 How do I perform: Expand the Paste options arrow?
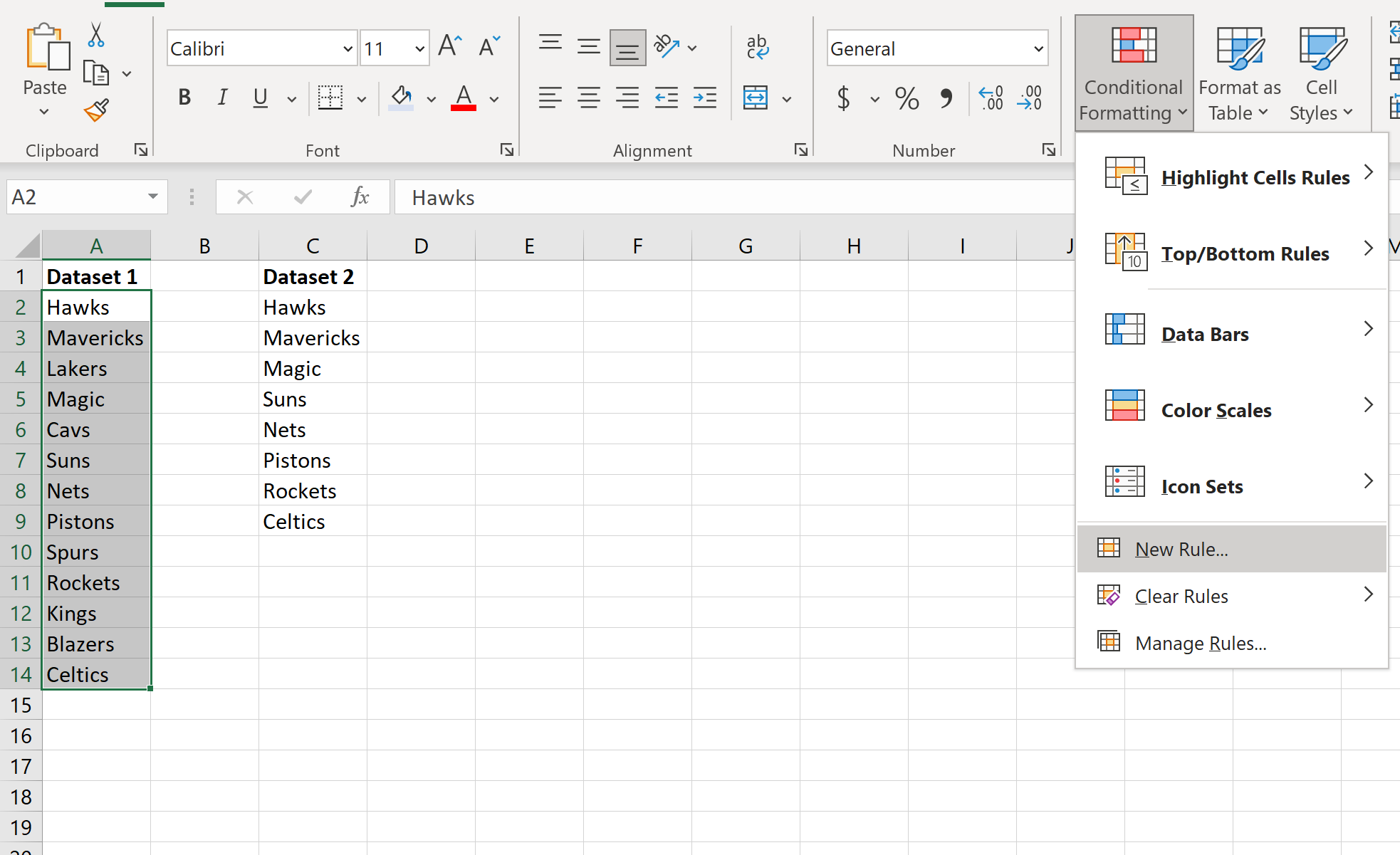(x=44, y=112)
